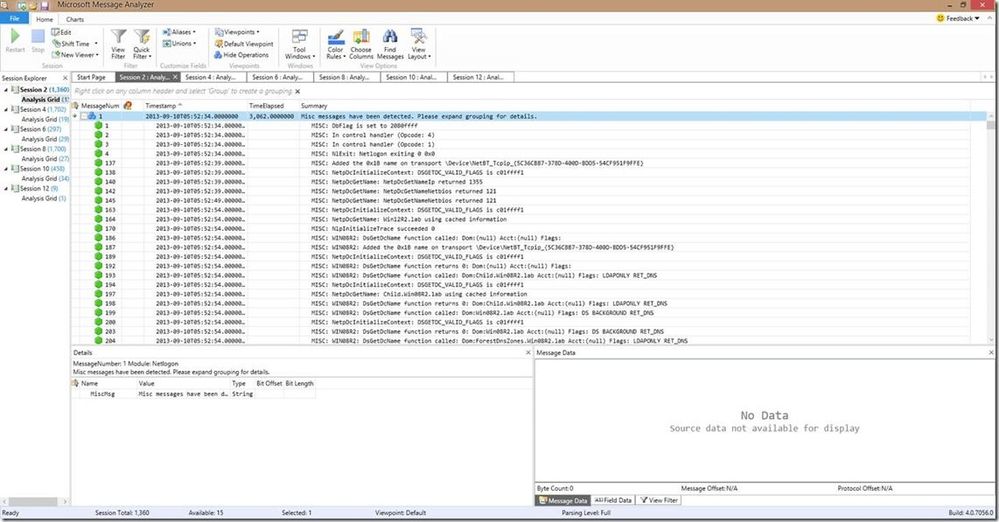Collapse the Session 2 tree node
Image resolution: width=999 pixels, height=522 pixels.
pos(6,90)
